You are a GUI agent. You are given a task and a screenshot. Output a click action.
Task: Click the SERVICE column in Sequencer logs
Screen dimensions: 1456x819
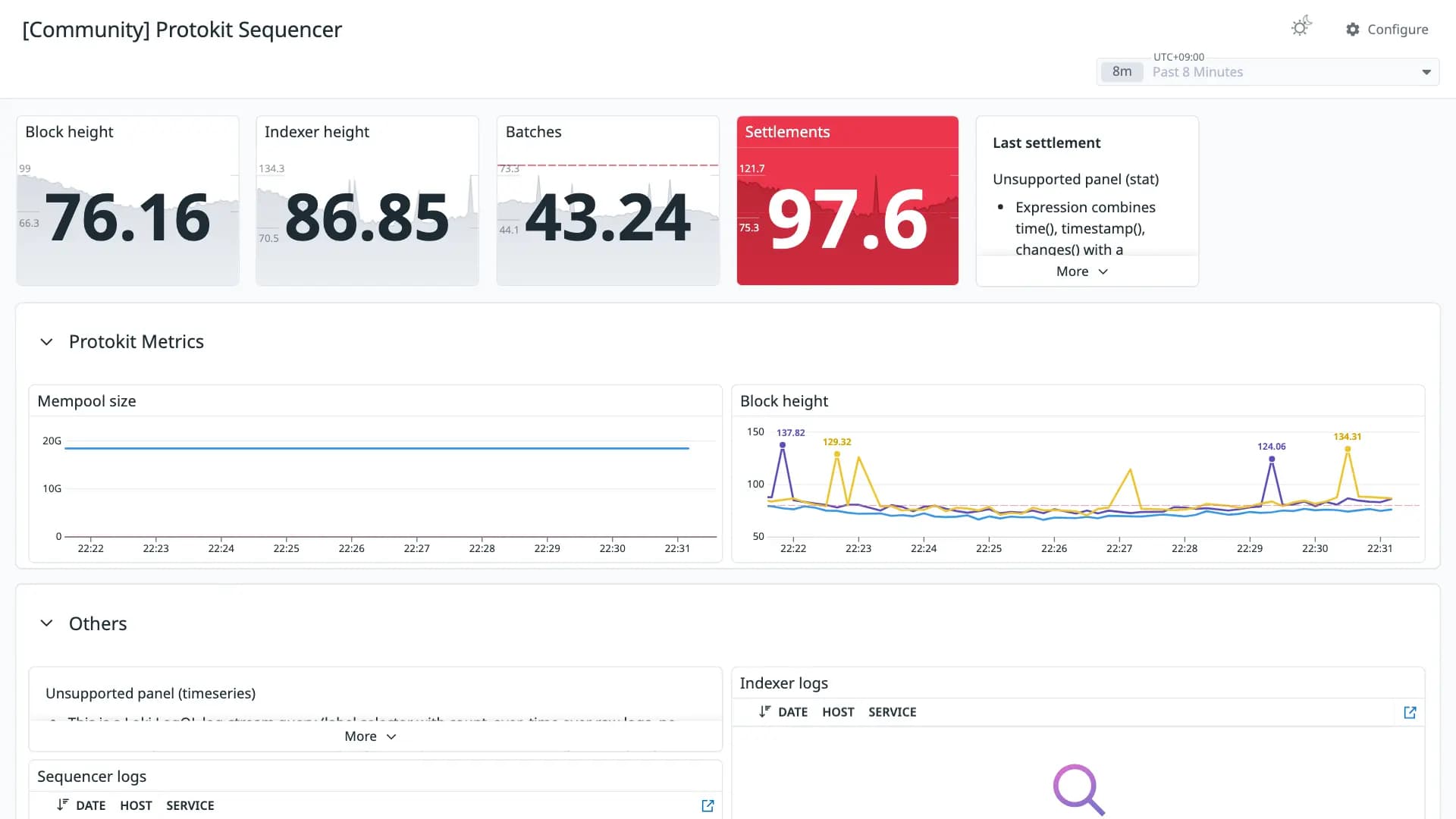pyautogui.click(x=190, y=805)
